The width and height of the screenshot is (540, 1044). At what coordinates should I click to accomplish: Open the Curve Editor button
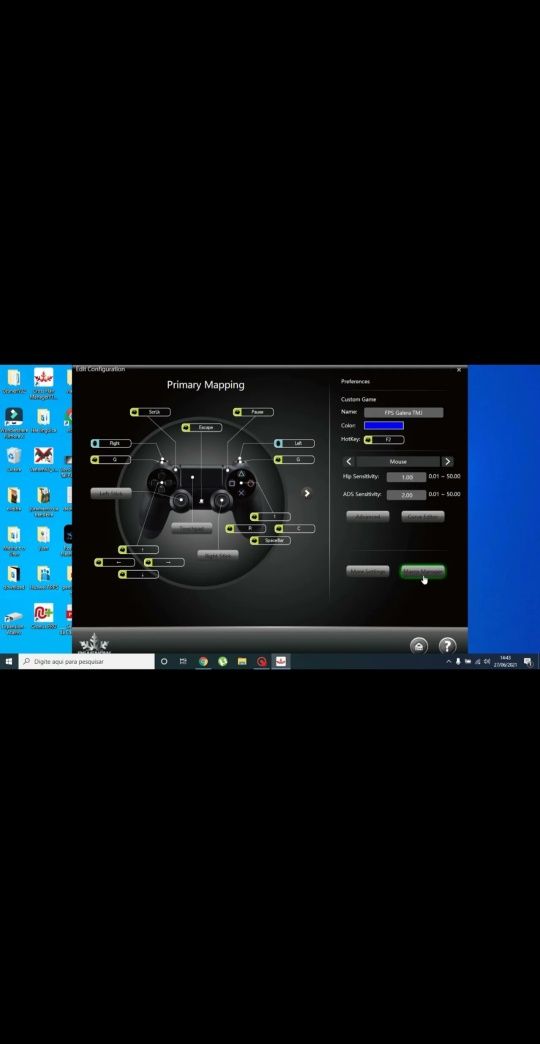point(423,516)
